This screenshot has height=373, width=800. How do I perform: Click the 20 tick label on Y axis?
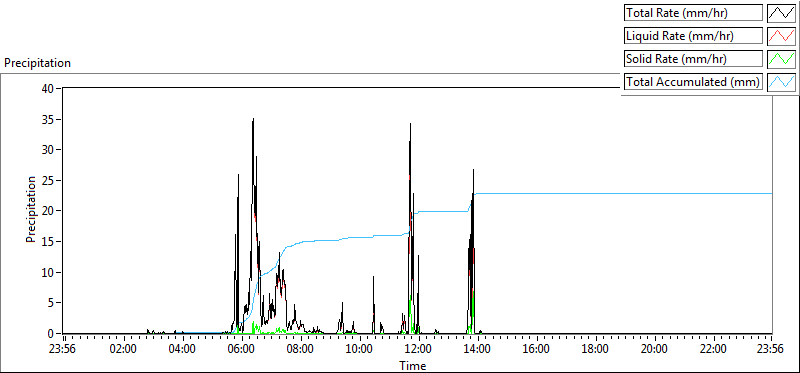(48, 211)
